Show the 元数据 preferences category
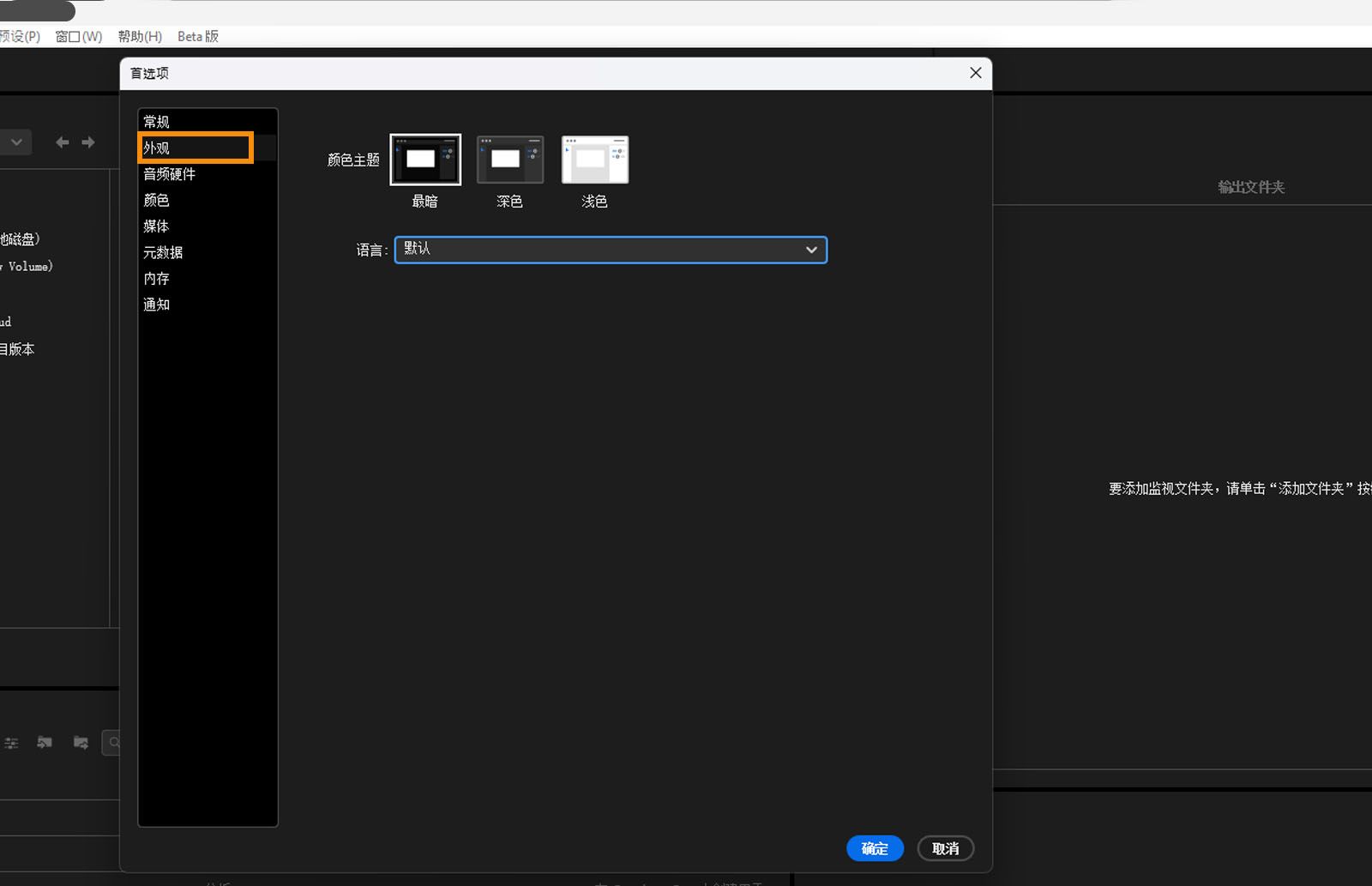1372x886 pixels. pos(208,252)
